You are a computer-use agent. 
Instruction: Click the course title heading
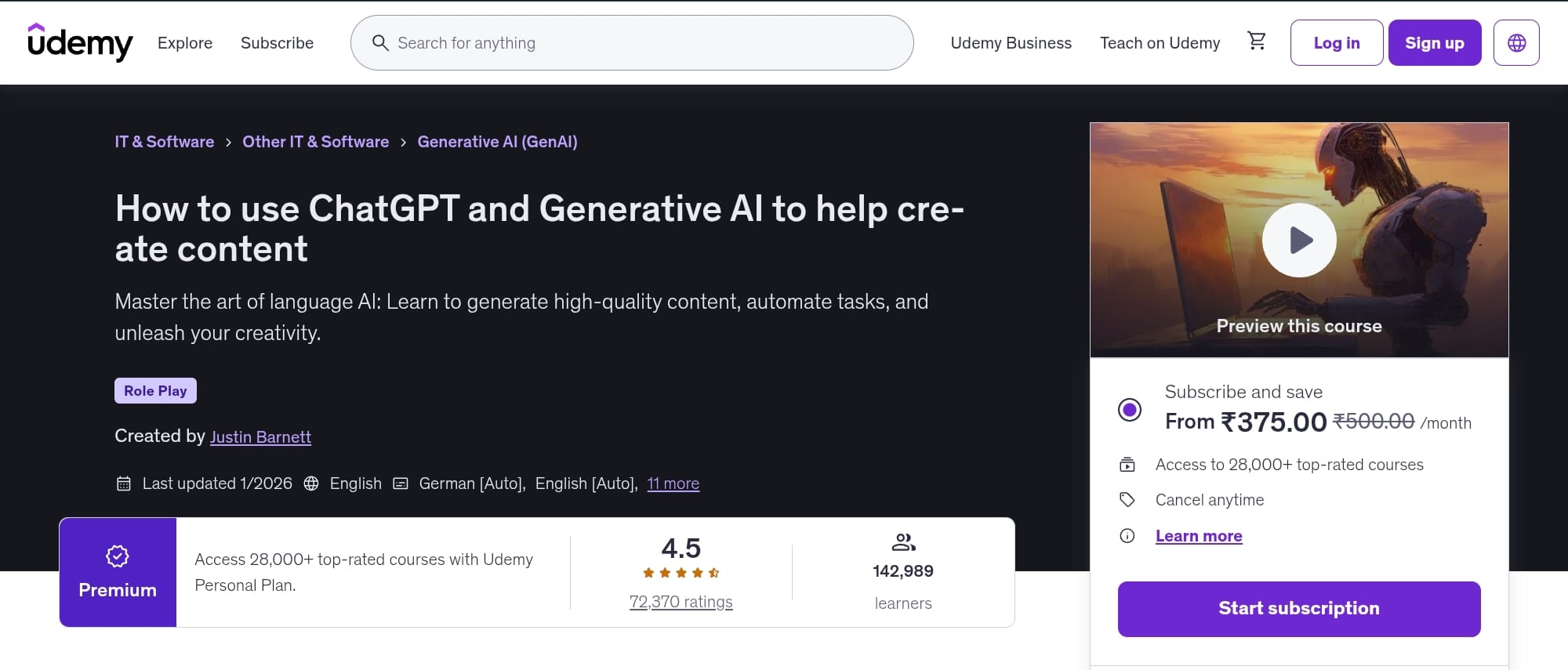click(x=539, y=229)
